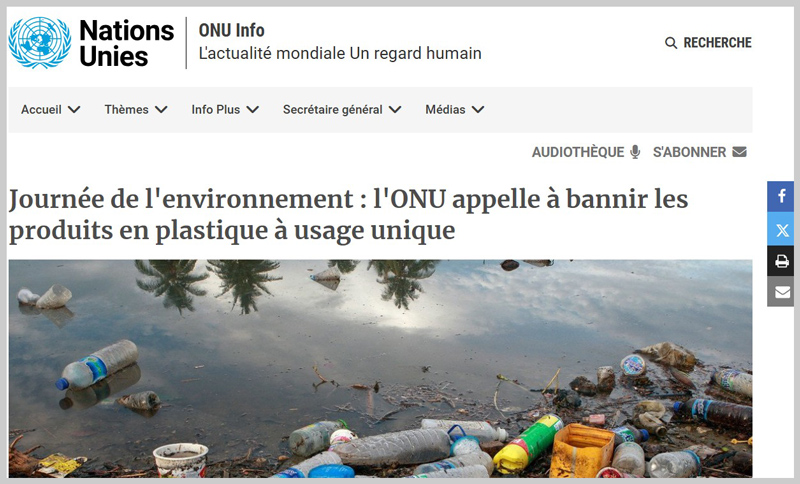Expand the Info Plus dropdown chevron
This screenshot has width=800, height=484.
click(x=253, y=110)
